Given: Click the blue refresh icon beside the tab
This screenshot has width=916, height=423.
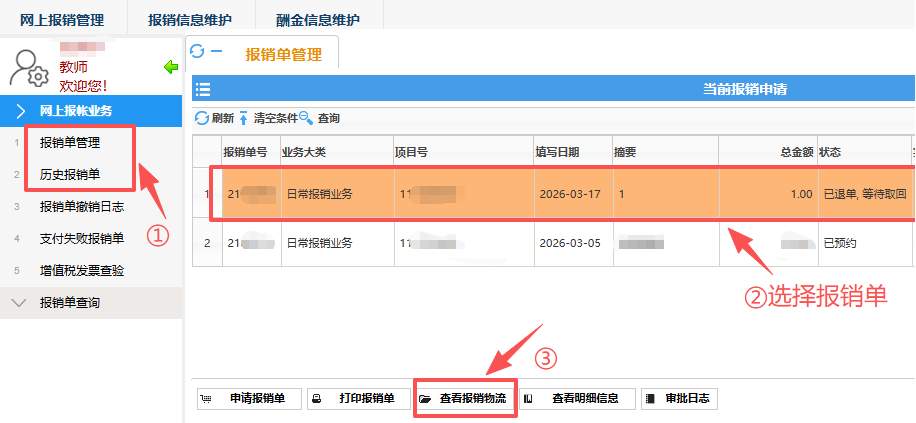Looking at the screenshot, I should coord(197,51).
